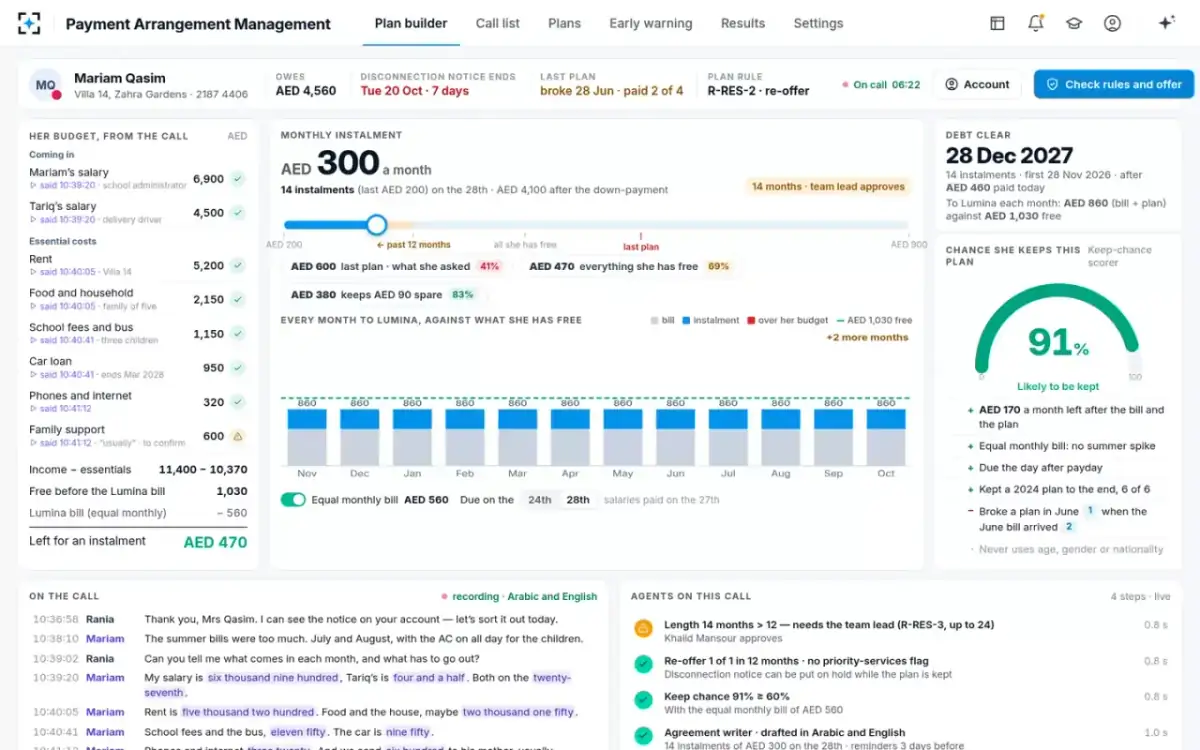1200x750 pixels.
Task: Click Mariam Qasim's MQ avatar
Action: click(x=45, y=85)
